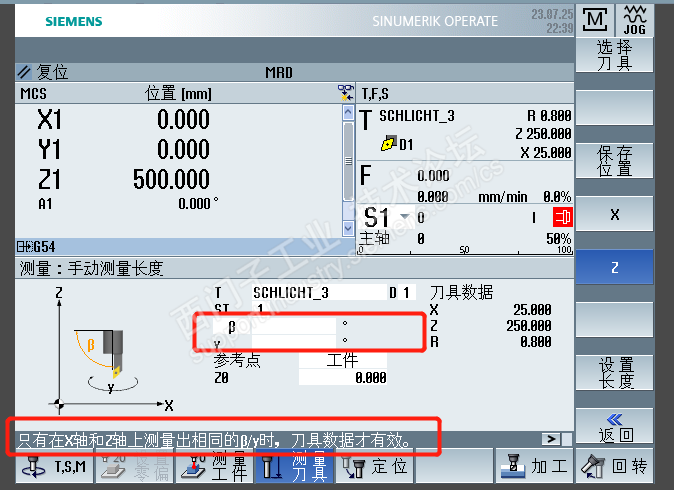Select the X axis softkey
The width and height of the screenshot is (674, 490).
(x=614, y=214)
